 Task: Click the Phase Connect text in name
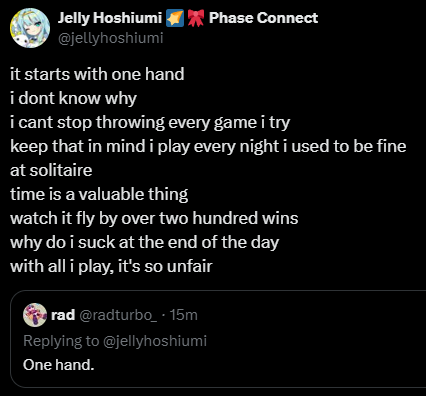pos(263,18)
